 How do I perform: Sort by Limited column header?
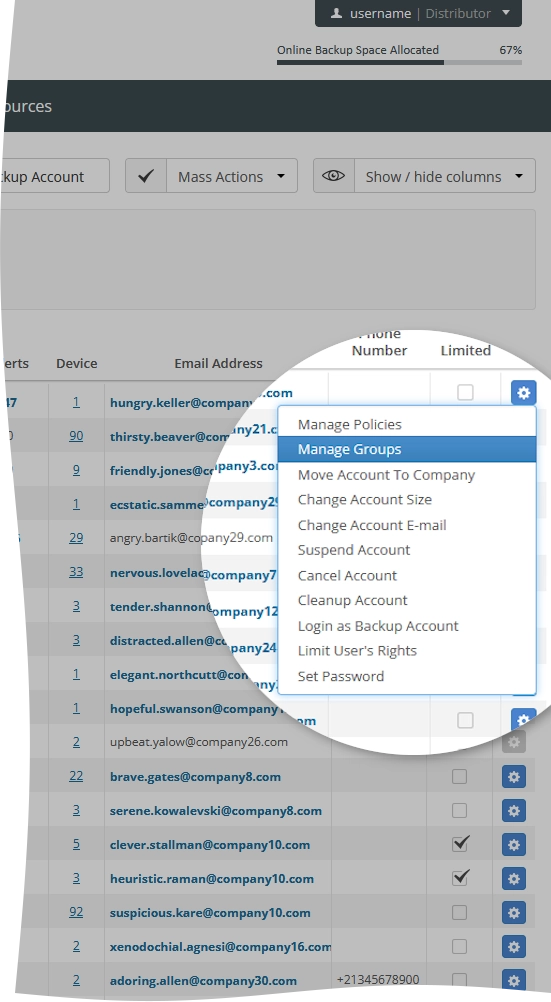pyautogui.click(x=465, y=350)
